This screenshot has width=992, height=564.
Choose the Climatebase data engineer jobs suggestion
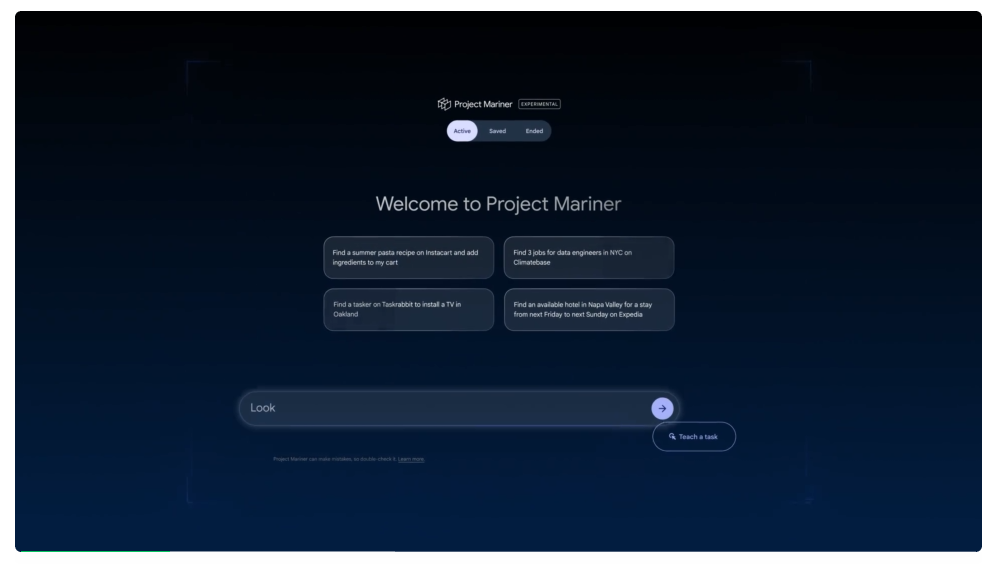[x=588, y=257]
